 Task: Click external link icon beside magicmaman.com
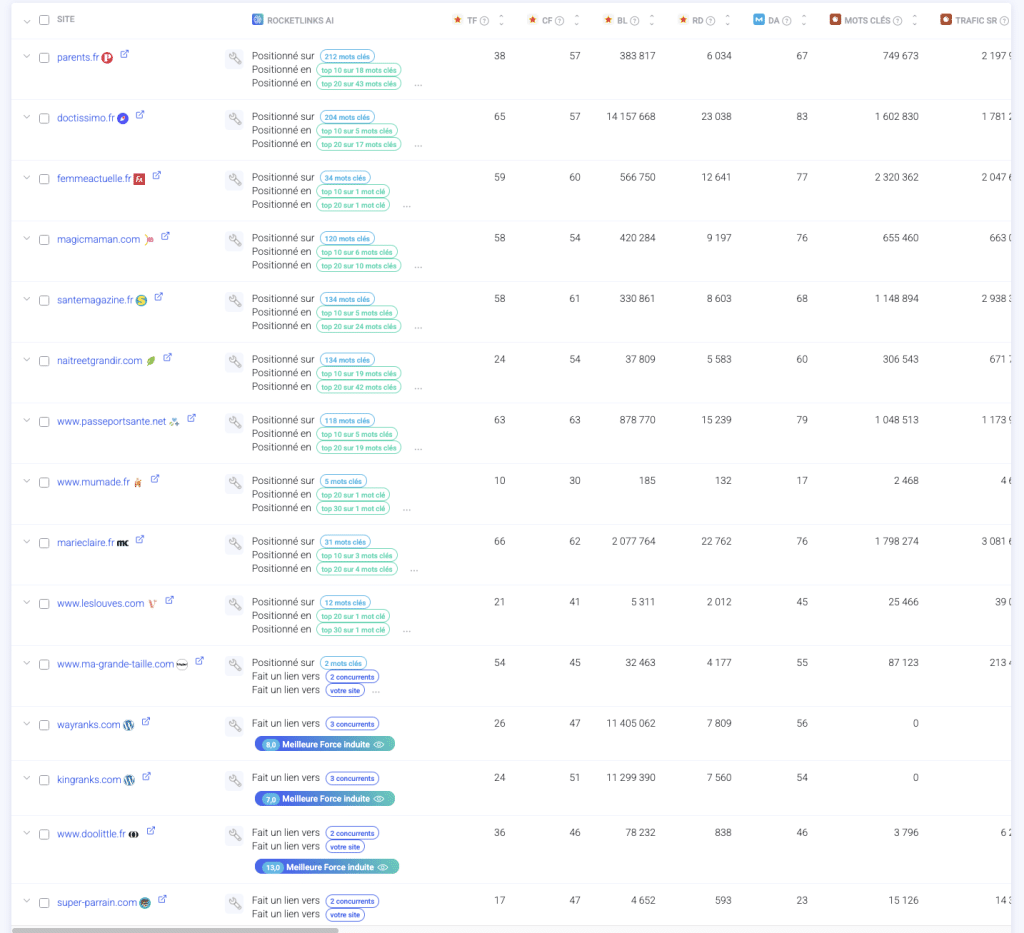click(x=166, y=237)
